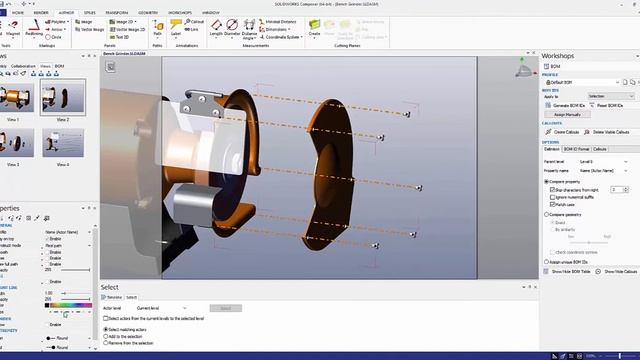Insert an Image panel
640x360 pixels.
tap(84, 22)
